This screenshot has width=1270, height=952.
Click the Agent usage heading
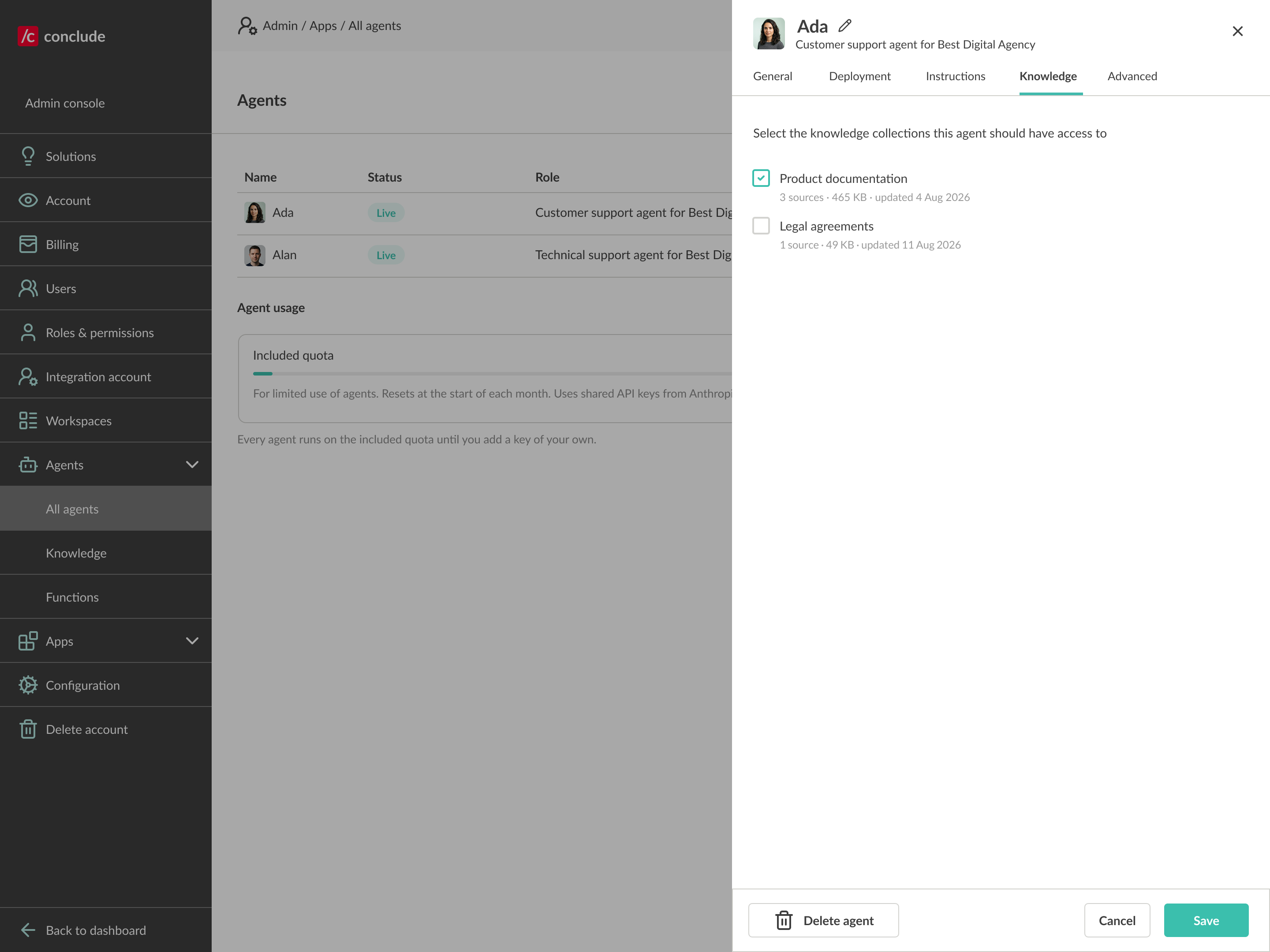click(271, 308)
